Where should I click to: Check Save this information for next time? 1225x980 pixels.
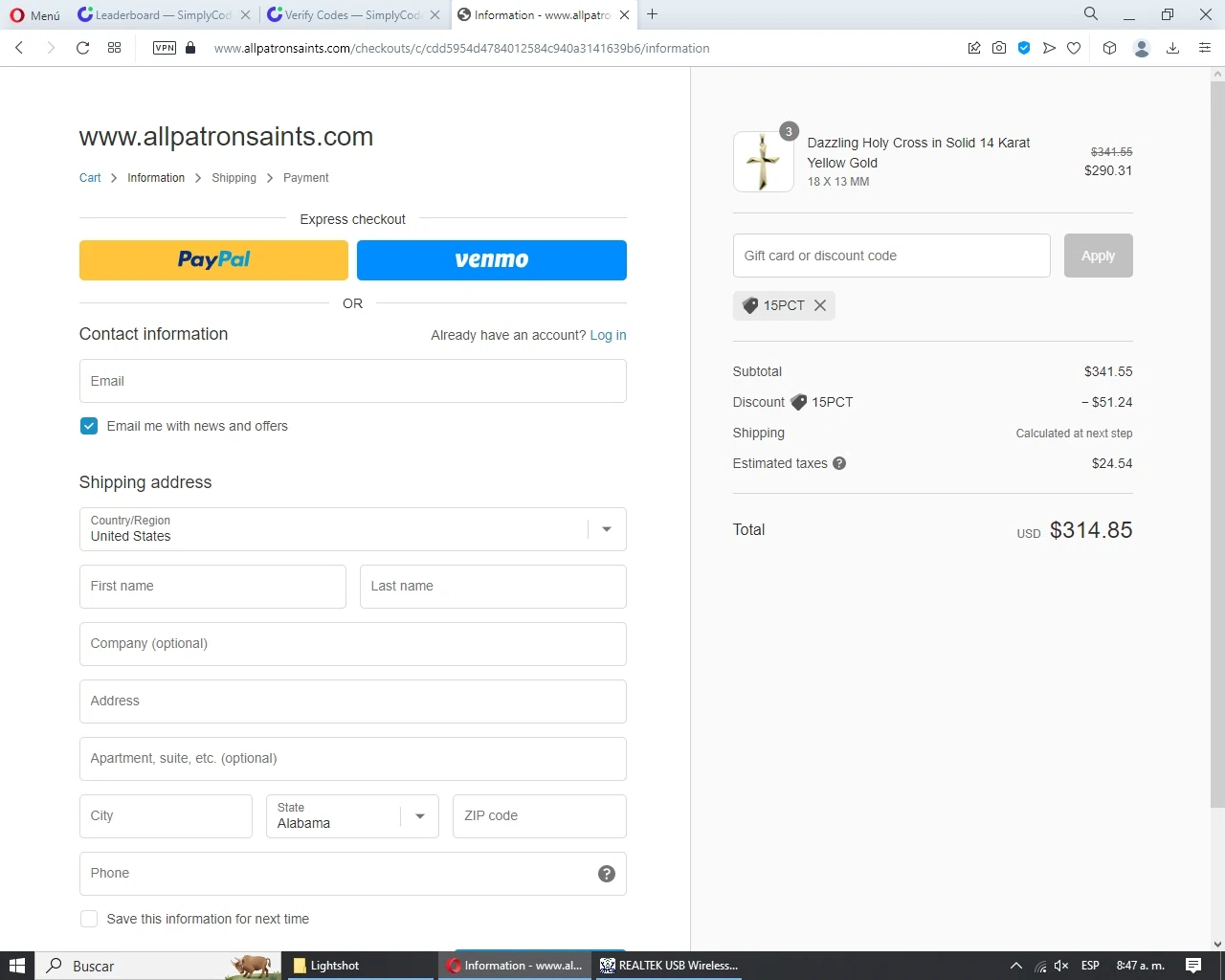coord(89,919)
